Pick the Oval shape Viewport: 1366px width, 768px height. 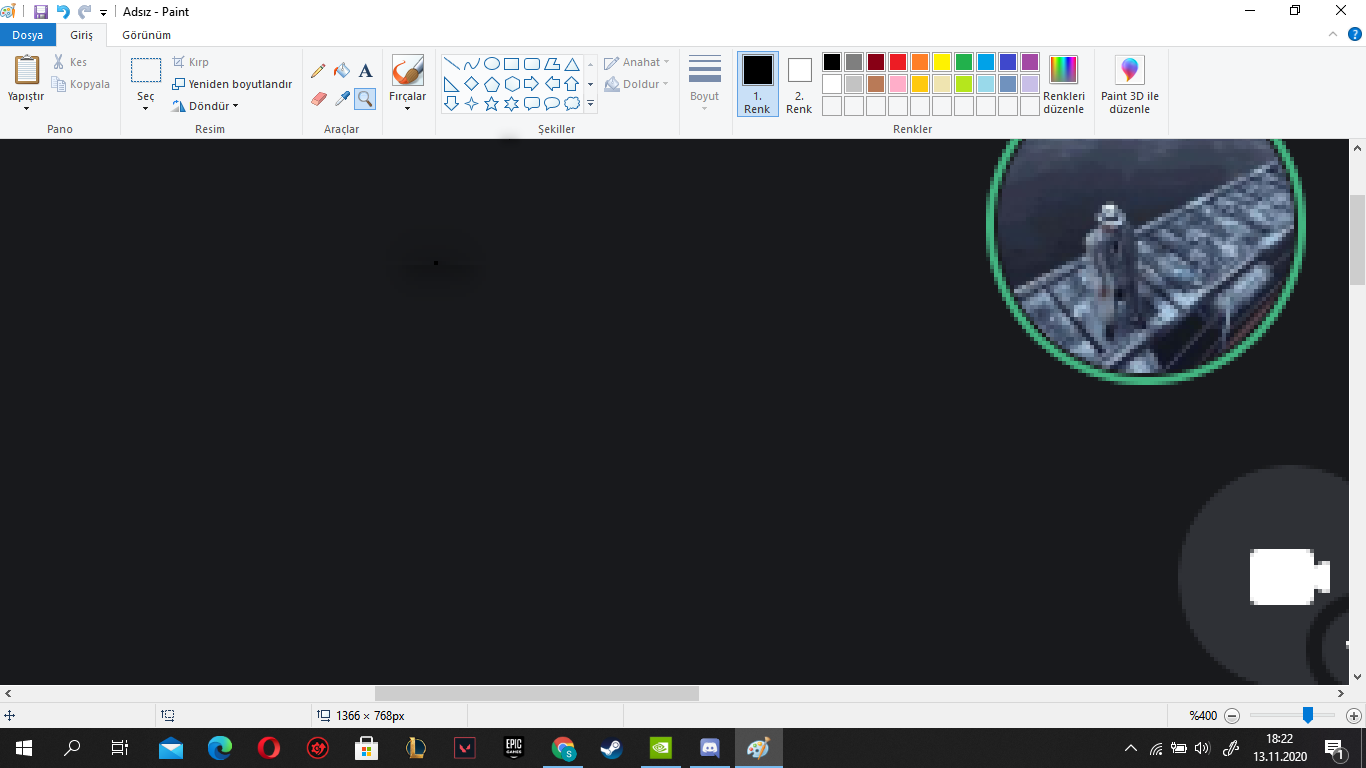tap(492, 64)
